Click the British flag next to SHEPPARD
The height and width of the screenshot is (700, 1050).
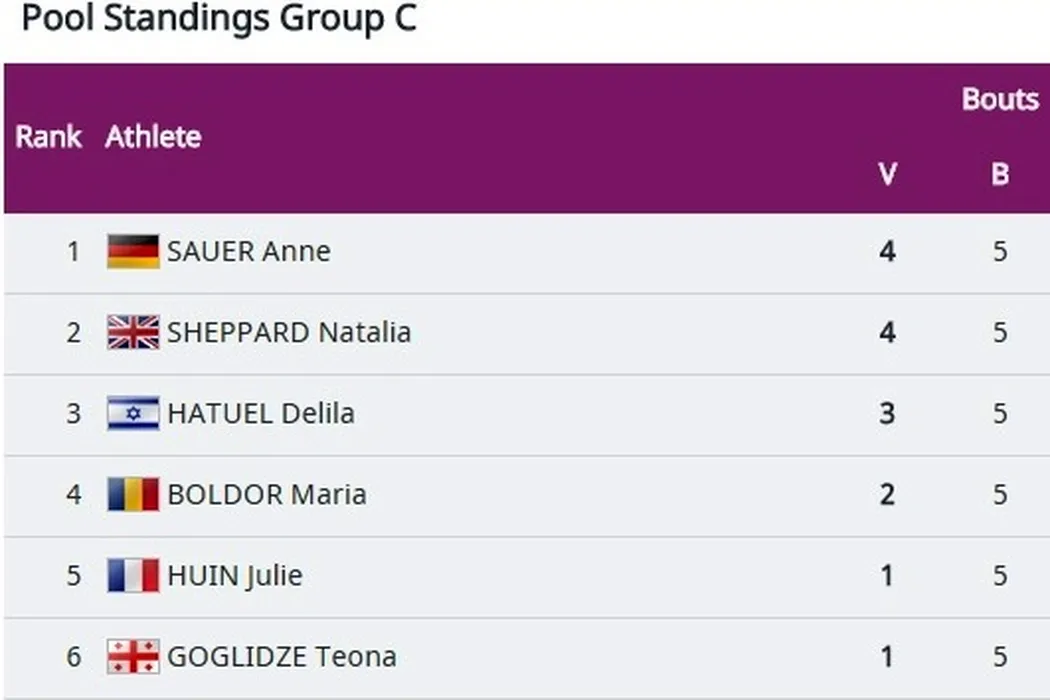point(133,332)
